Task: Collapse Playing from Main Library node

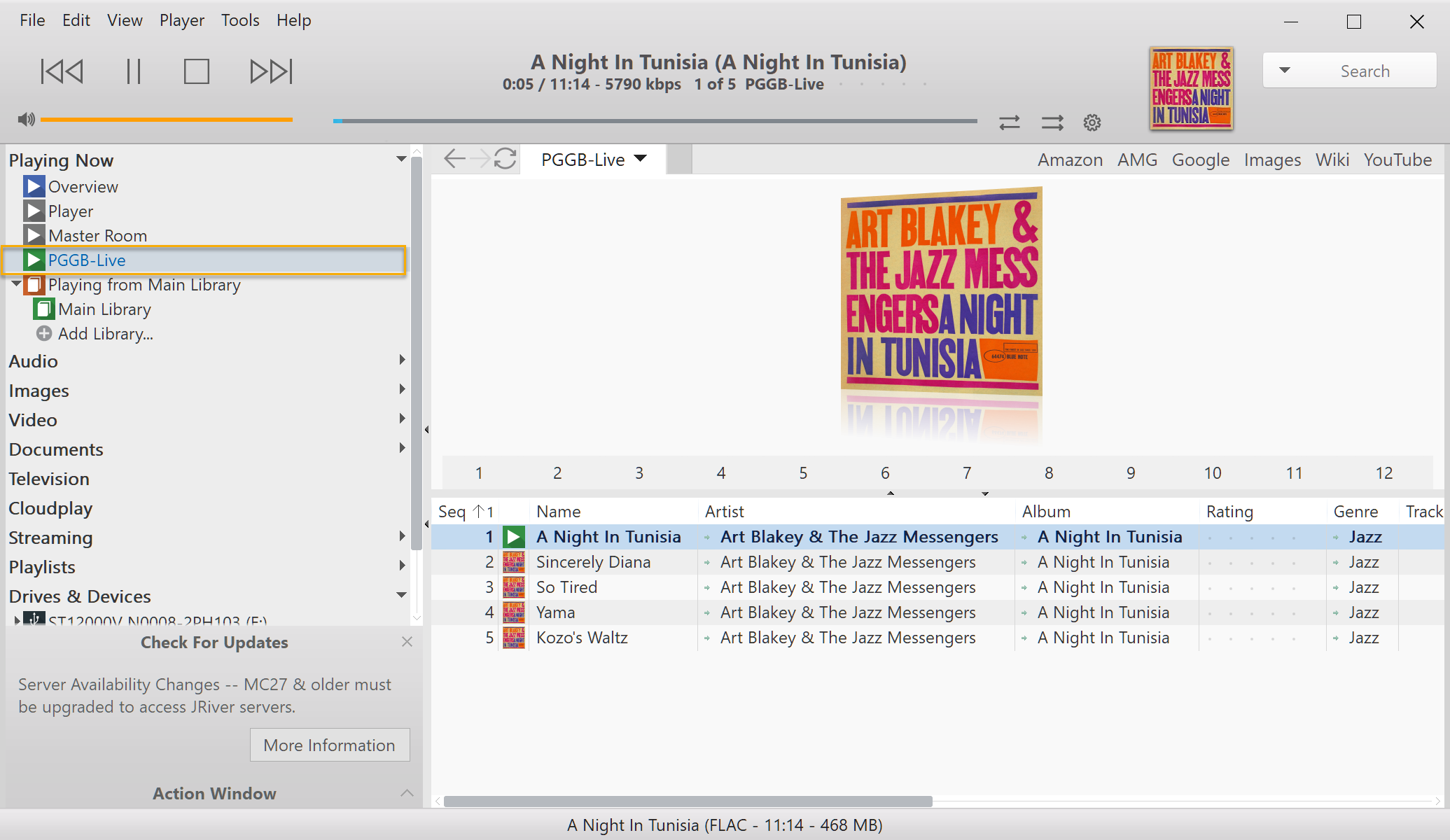Action: point(15,284)
